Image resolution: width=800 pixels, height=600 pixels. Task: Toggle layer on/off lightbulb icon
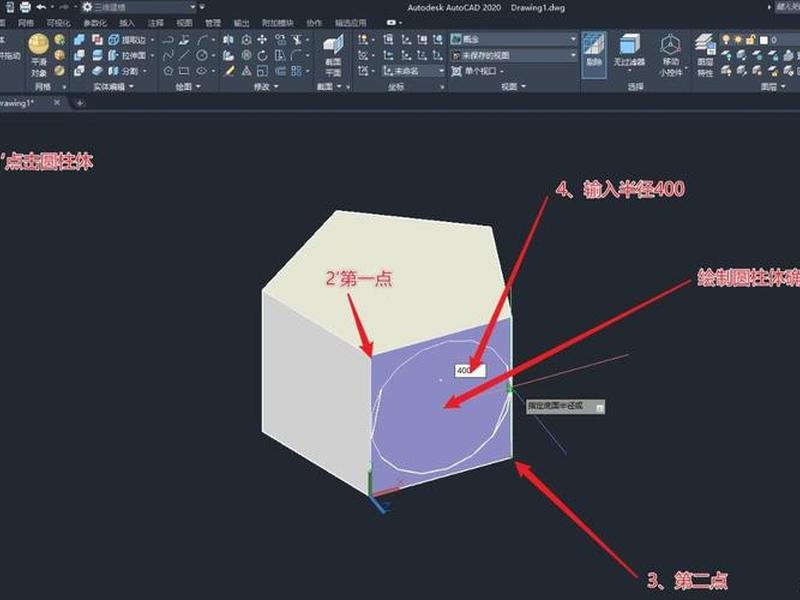(x=726, y=39)
